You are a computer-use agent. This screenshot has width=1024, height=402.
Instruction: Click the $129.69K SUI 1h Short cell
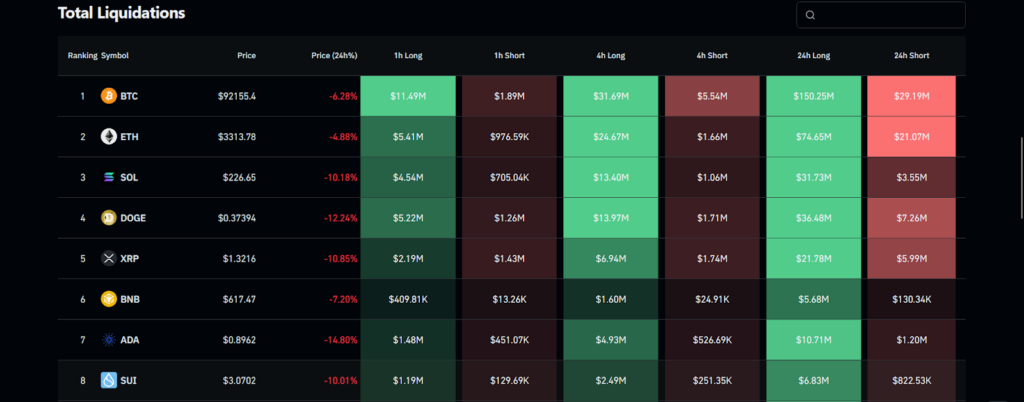tap(509, 380)
